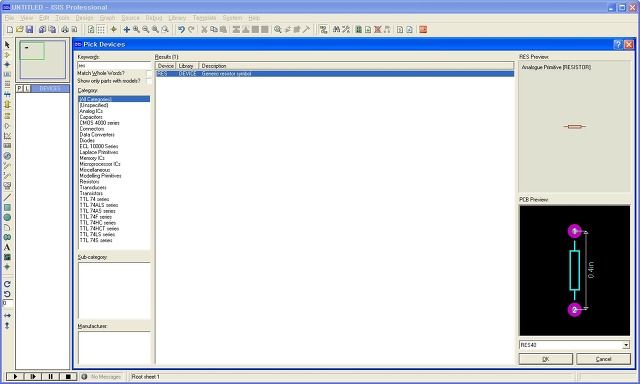Select the arrow selection mode tool

7,44
